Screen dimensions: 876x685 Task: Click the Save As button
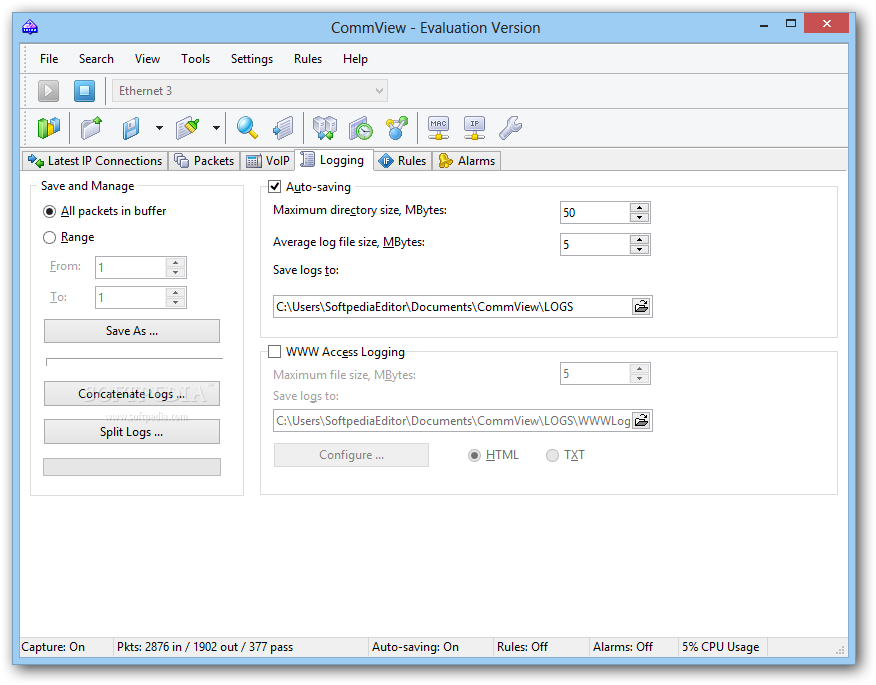pyautogui.click(x=132, y=331)
